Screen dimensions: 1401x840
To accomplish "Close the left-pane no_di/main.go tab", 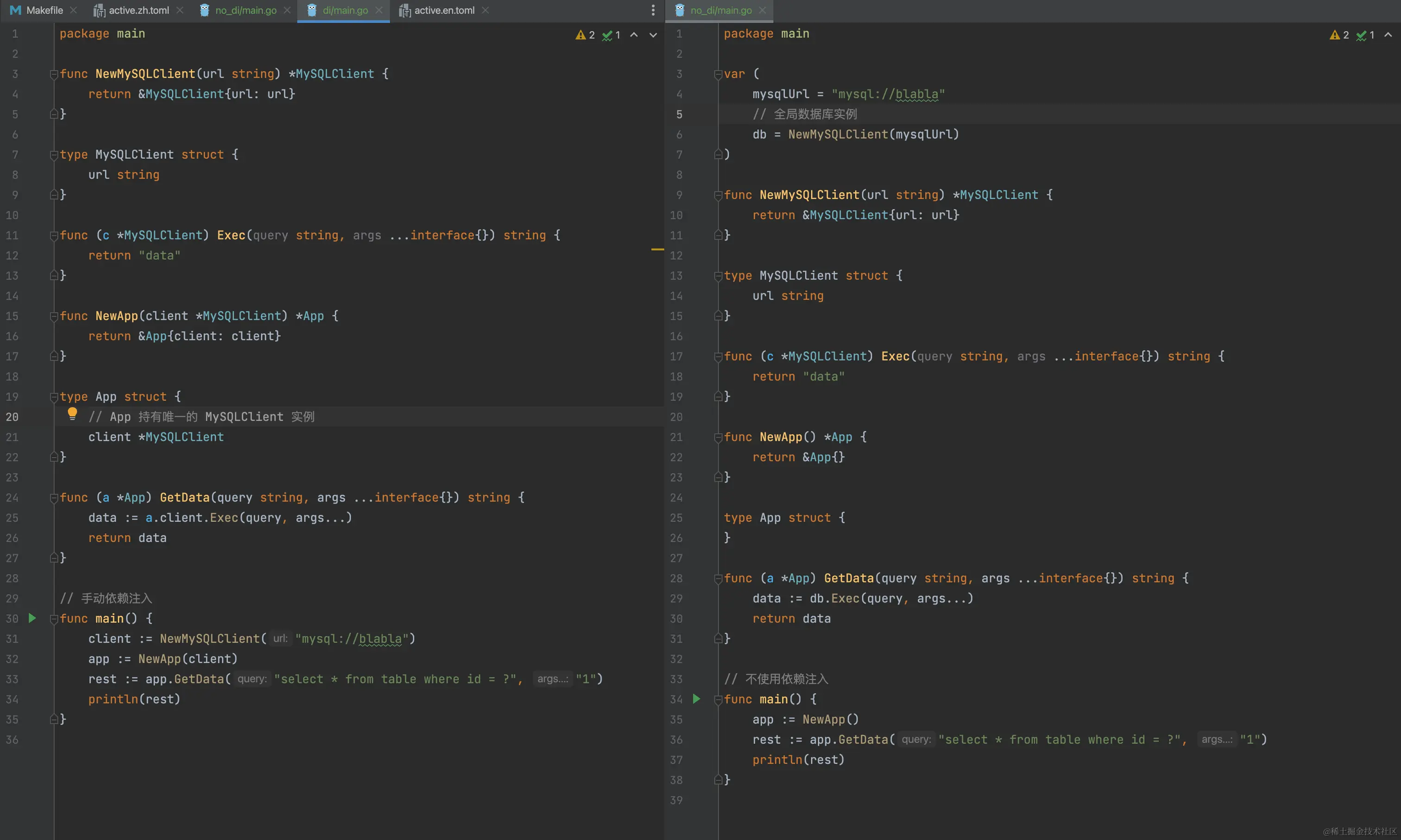I will coord(287,10).
